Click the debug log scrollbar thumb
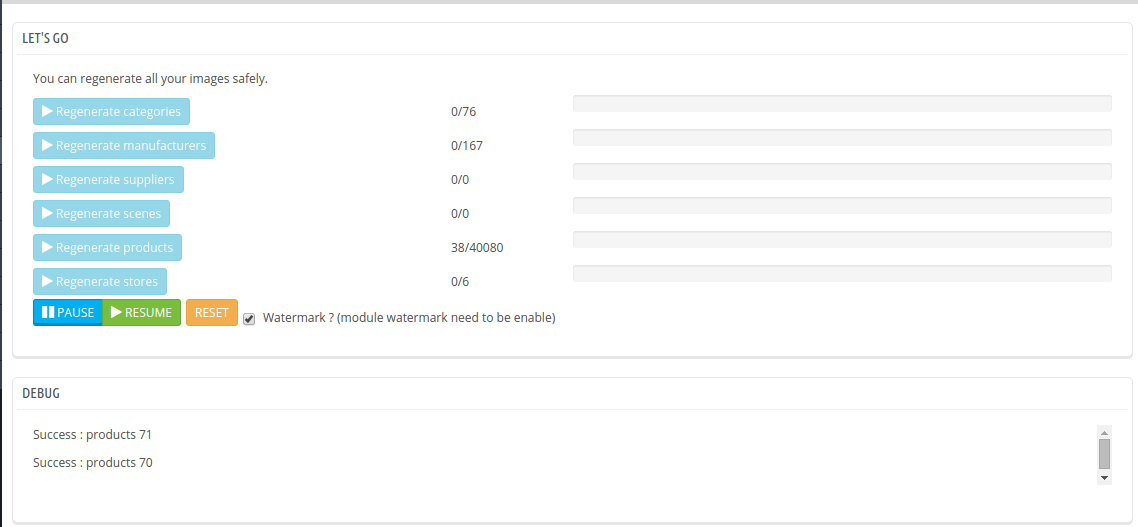The height and width of the screenshot is (527, 1138). click(x=1105, y=454)
